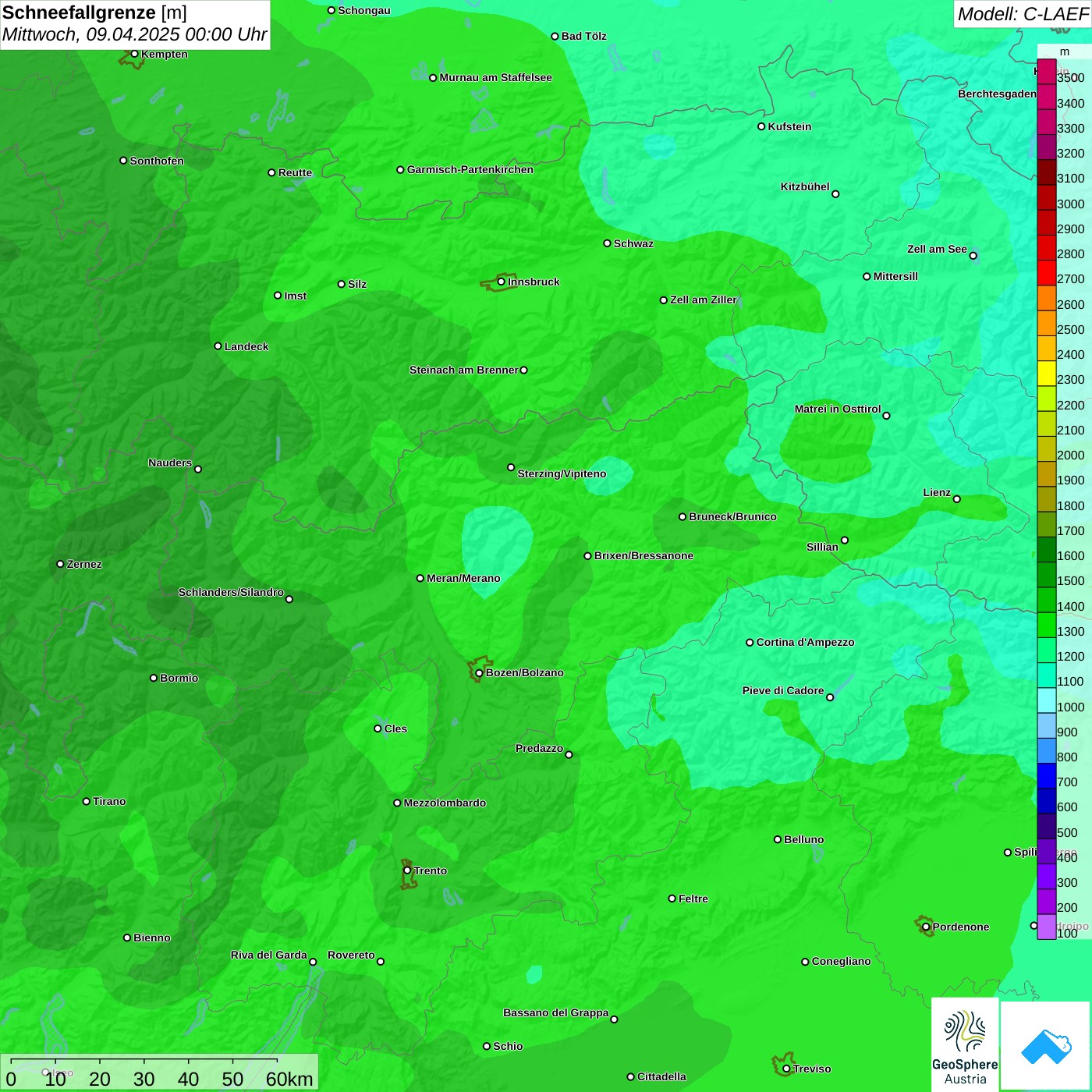
Task: Click the 'Bad Tölz' label
Action: 584,36
